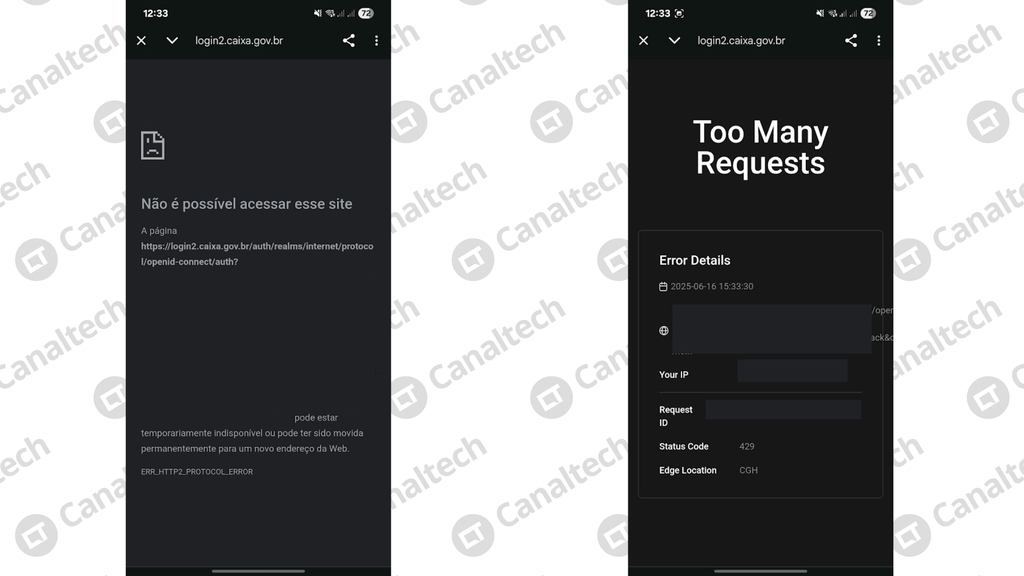Tap the 'Edge Location' label

point(688,470)
